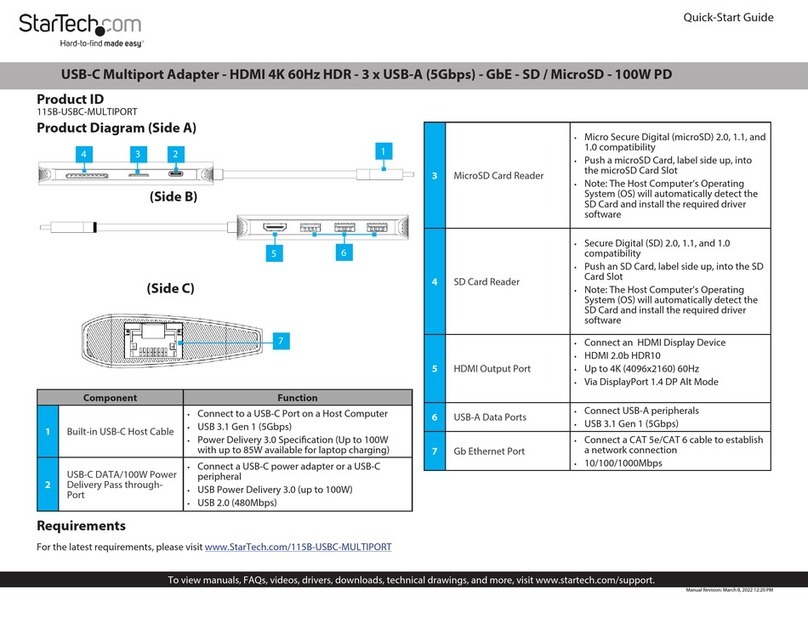Click the Function column header
Screen dimensions: 808x624
297,397
